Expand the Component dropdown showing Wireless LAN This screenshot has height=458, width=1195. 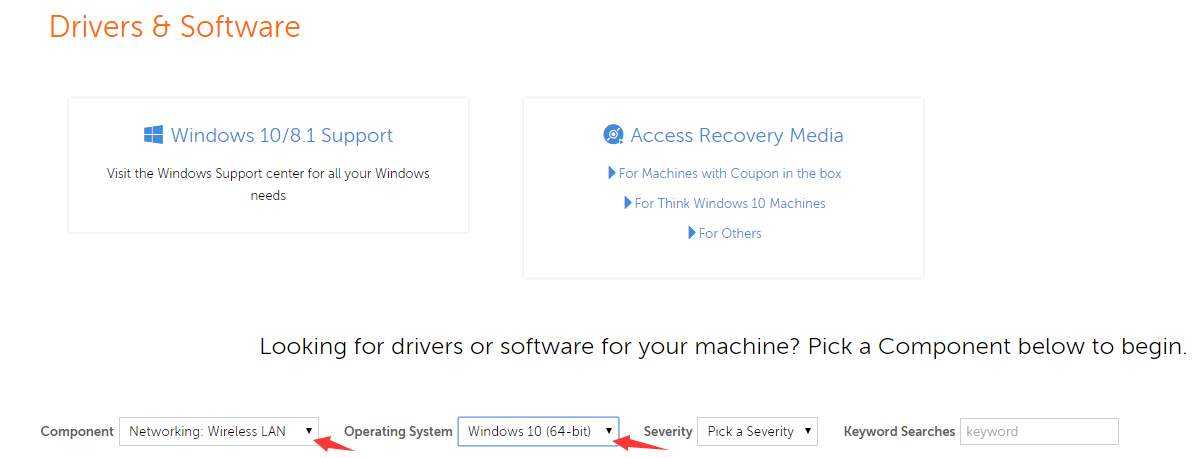tap(218, 431)
